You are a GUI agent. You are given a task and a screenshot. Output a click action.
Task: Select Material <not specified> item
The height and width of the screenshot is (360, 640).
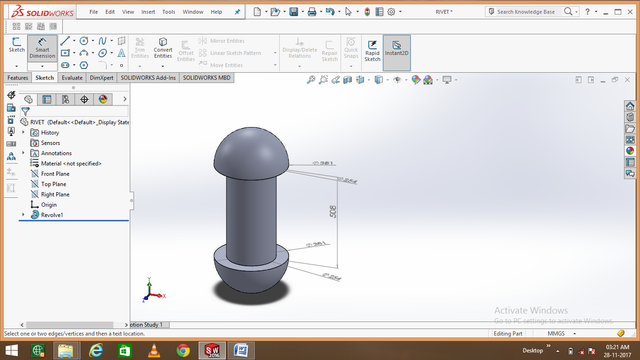71,163
